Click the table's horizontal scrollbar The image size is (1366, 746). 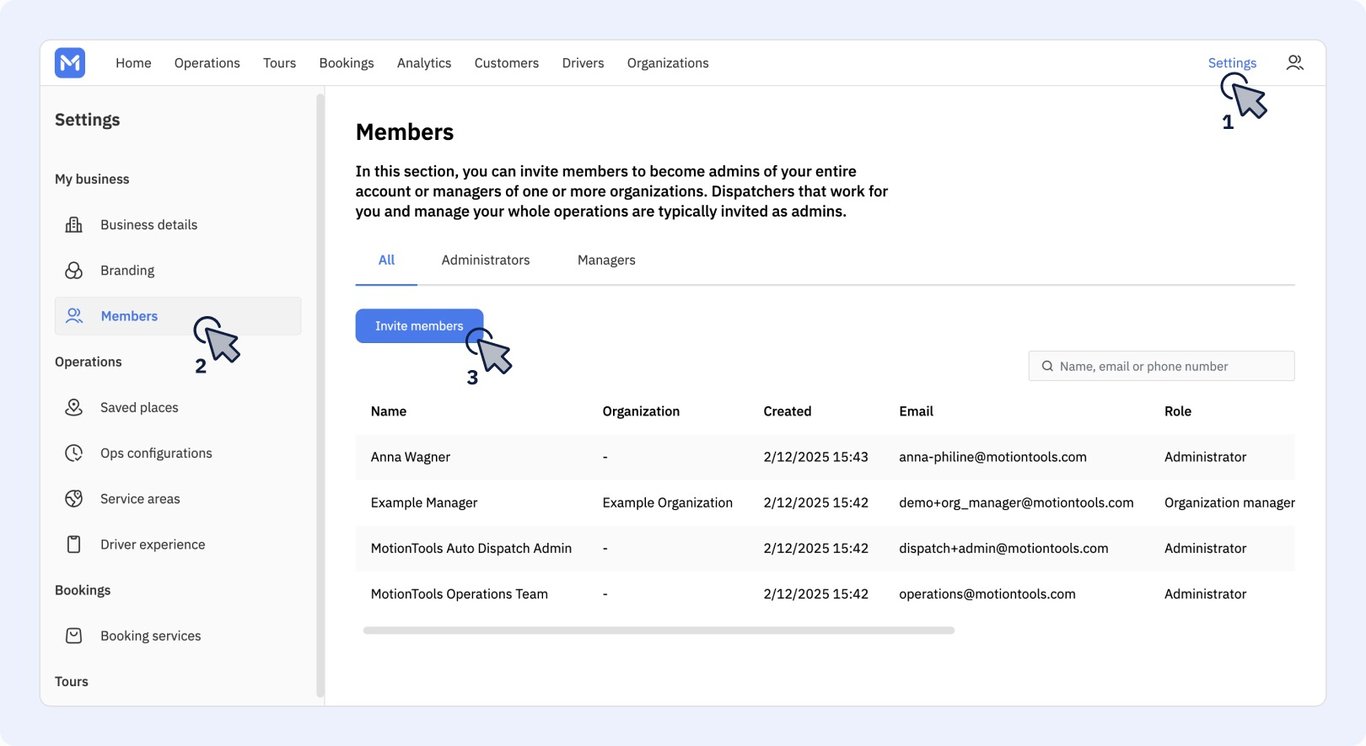(659, 631)
